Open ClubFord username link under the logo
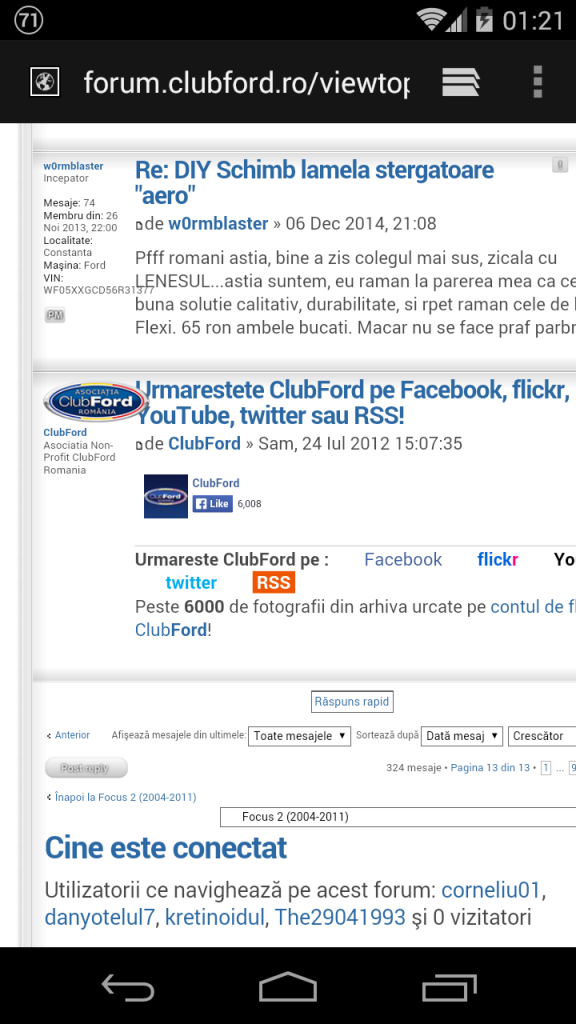 click(x=65, y=432)
